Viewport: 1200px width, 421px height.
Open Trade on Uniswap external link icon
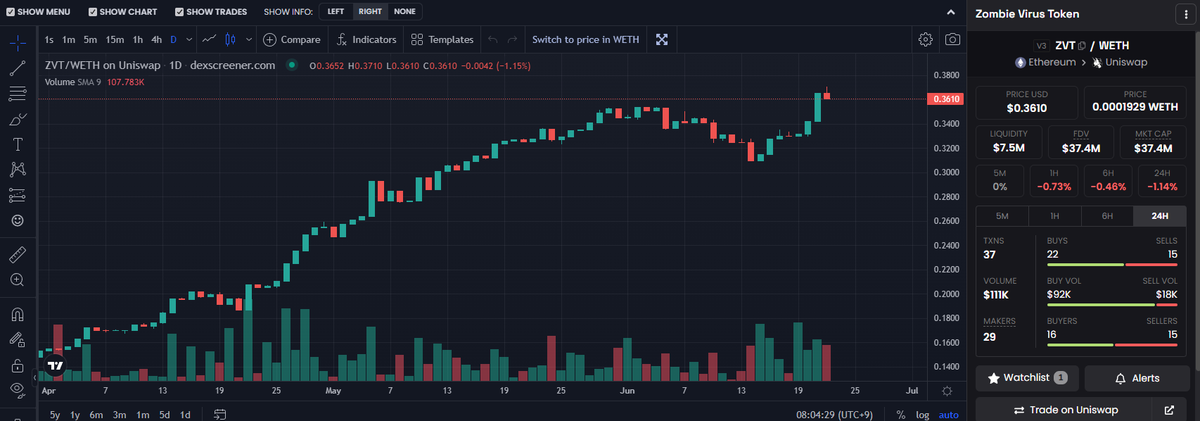tap(1170, 410)
